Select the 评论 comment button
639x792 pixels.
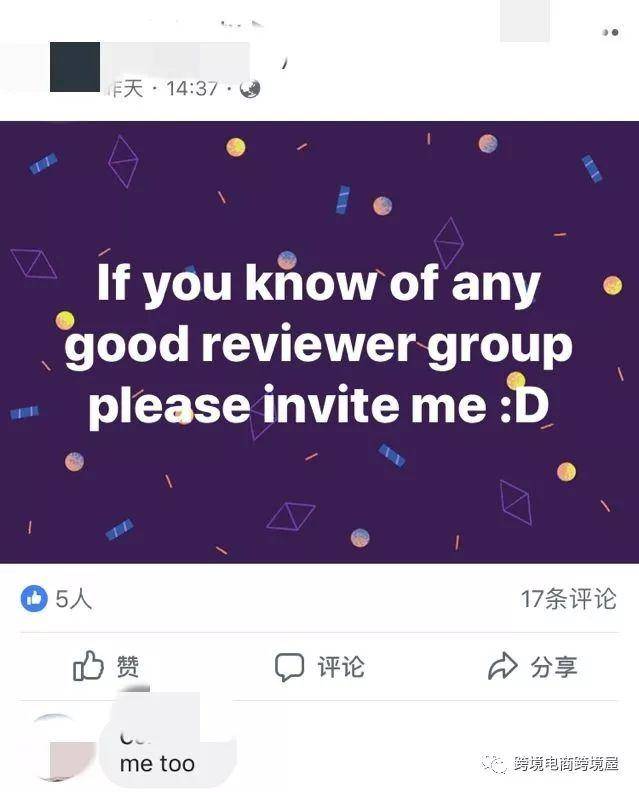coord(319,667)
